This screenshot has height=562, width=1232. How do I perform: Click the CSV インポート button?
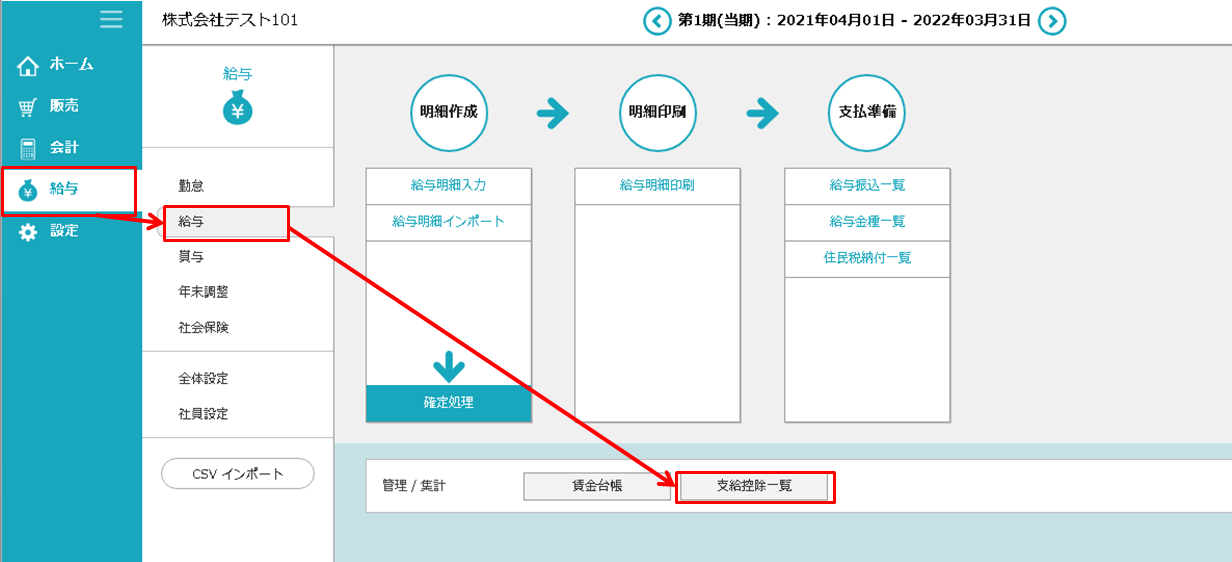(x=238, y=474)
